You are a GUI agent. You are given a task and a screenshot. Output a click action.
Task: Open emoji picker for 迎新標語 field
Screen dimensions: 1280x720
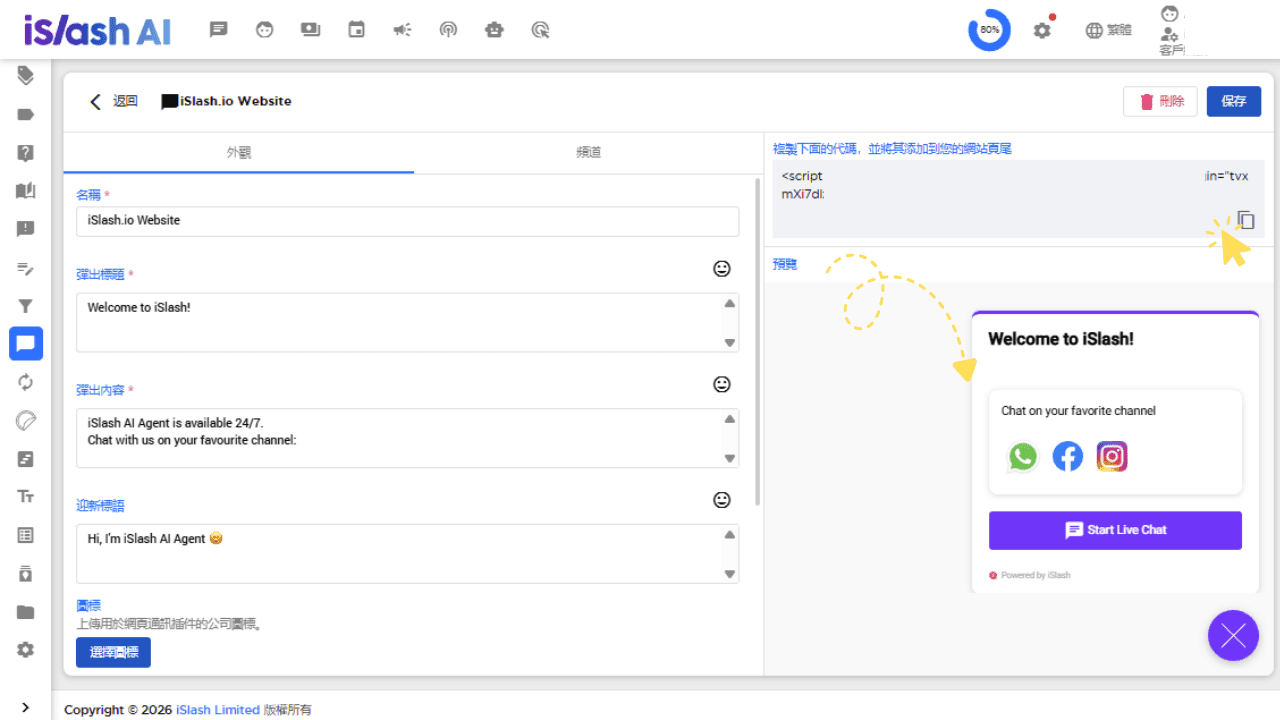point(721,499)
